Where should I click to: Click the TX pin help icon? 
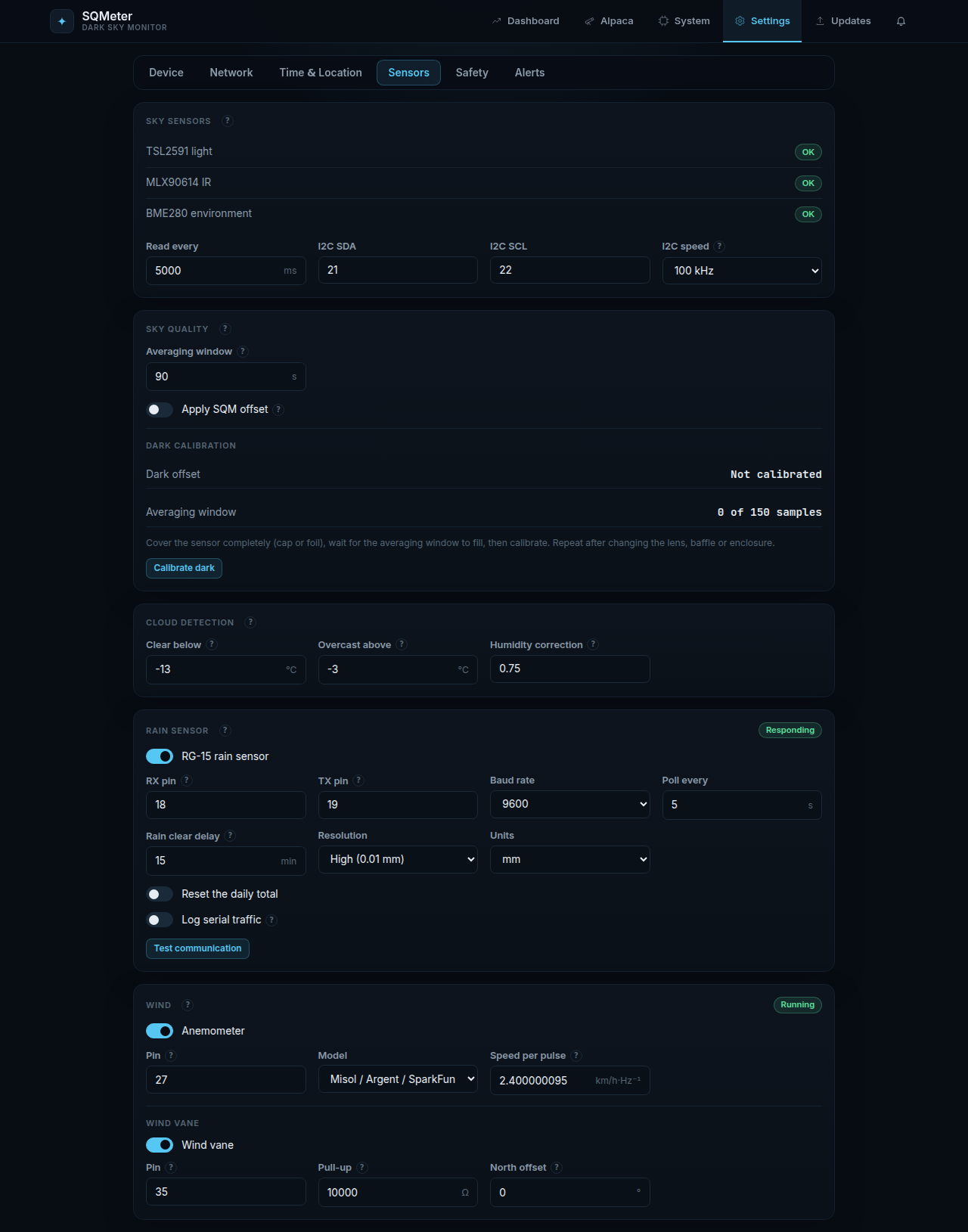(359, 780)
